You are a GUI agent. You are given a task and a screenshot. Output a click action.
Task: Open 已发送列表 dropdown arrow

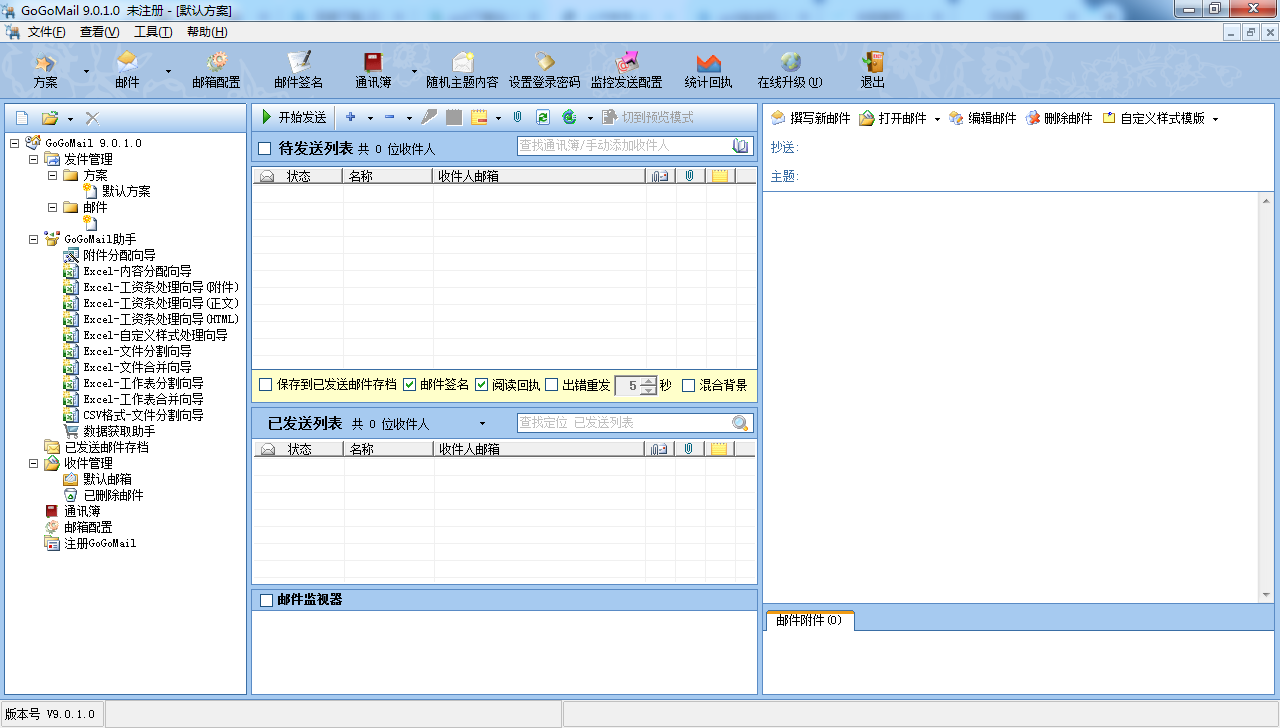[482, 424]
